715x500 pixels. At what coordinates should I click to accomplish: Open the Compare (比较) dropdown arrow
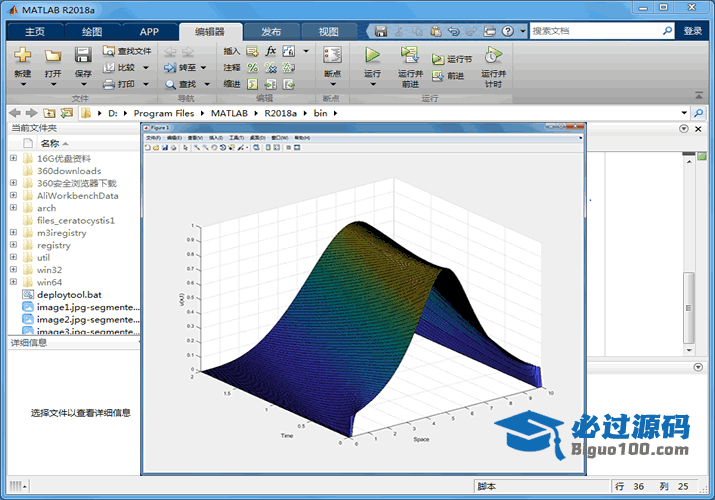[146, 67]
